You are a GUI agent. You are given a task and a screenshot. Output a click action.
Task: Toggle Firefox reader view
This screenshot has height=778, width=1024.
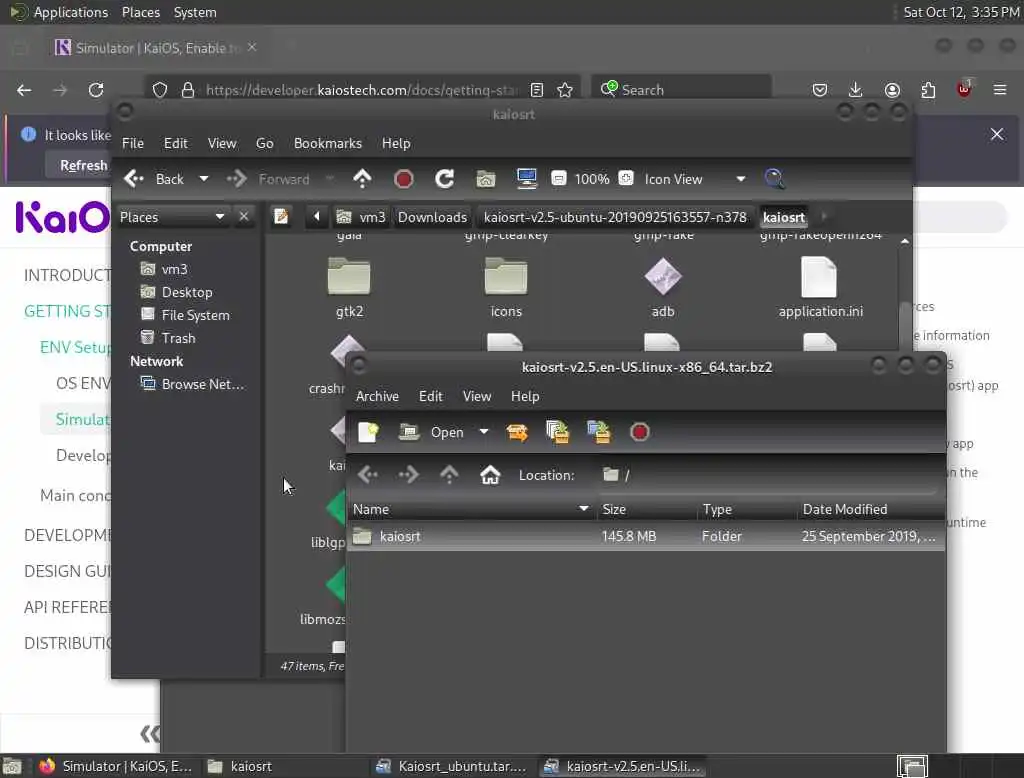pos(537,89)
